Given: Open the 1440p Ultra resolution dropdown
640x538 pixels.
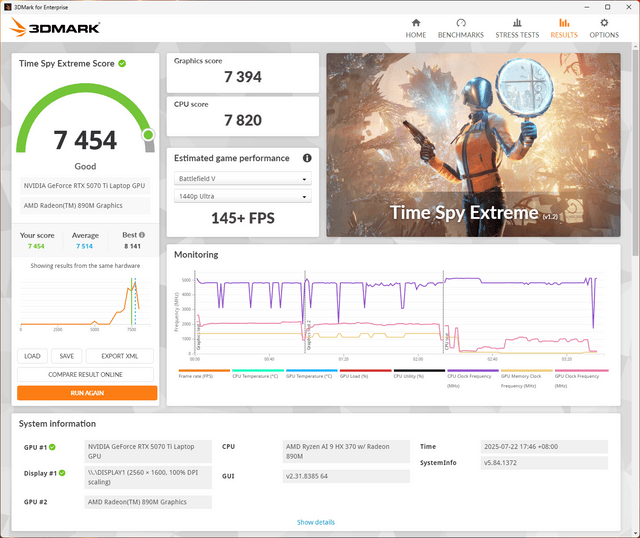Looking at the screenshot, I should coord(243,196).
